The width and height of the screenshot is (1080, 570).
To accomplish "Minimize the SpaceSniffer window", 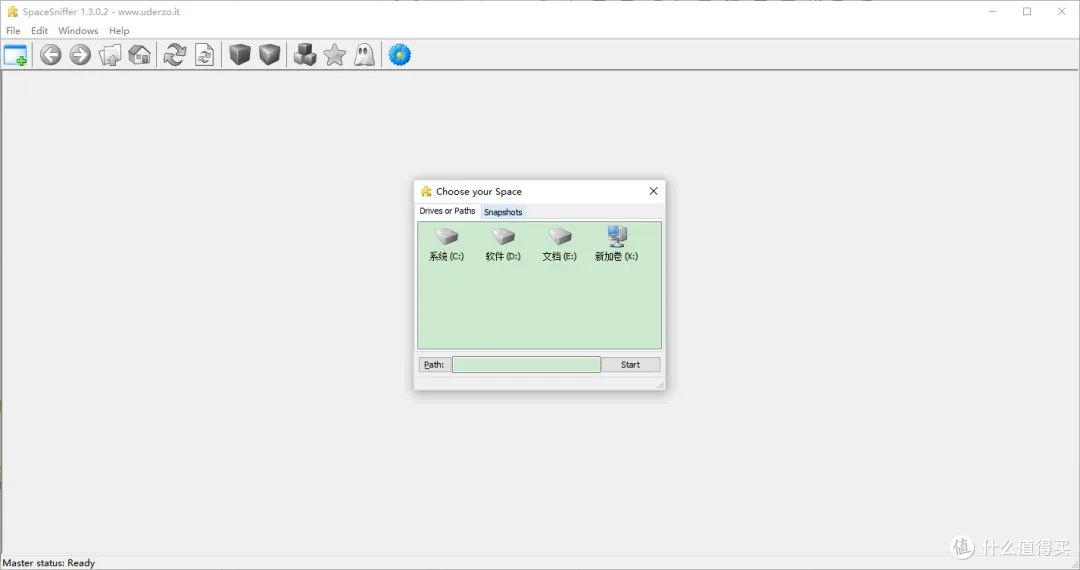I will point(993,12).
